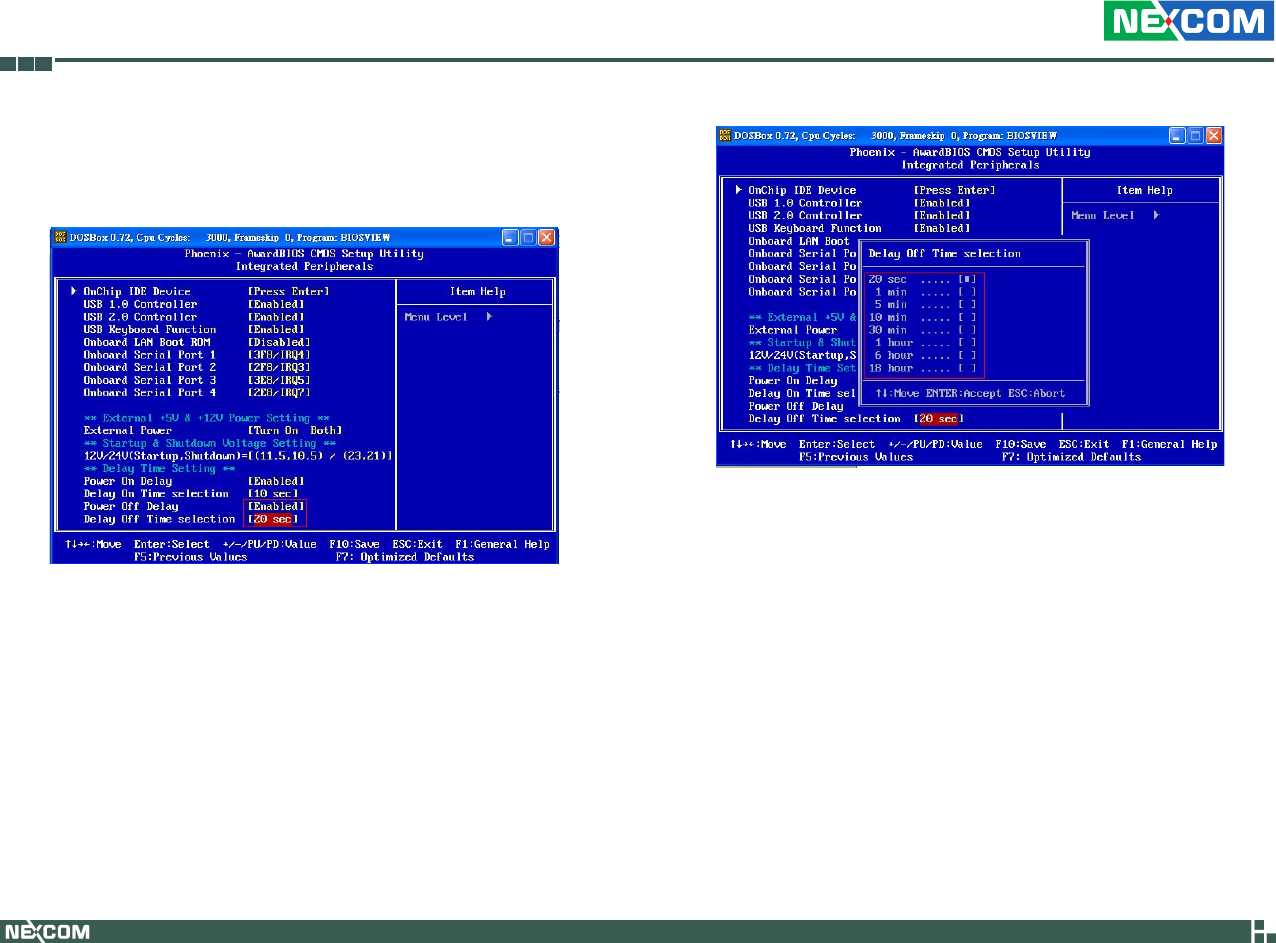
Task: Click the External +5V & +12V Power Setting heading
Action: (207, 418)
